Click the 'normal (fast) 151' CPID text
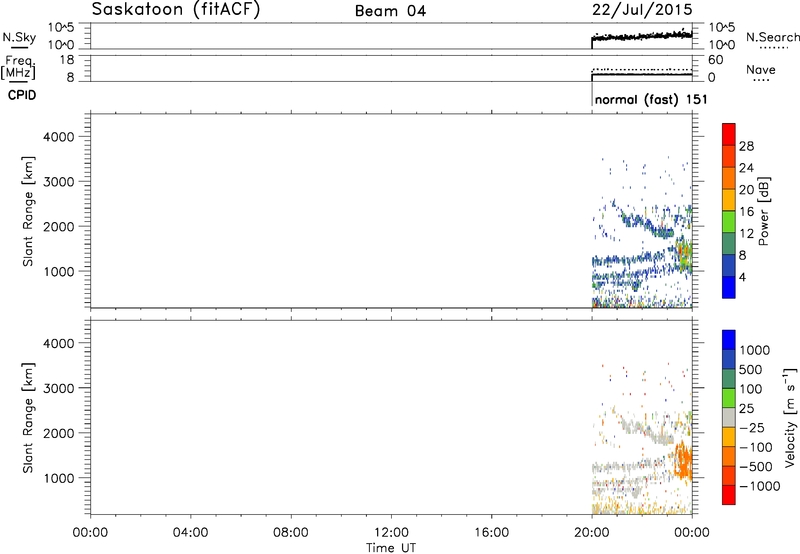The image size is (800, 554). pos(651,99)
